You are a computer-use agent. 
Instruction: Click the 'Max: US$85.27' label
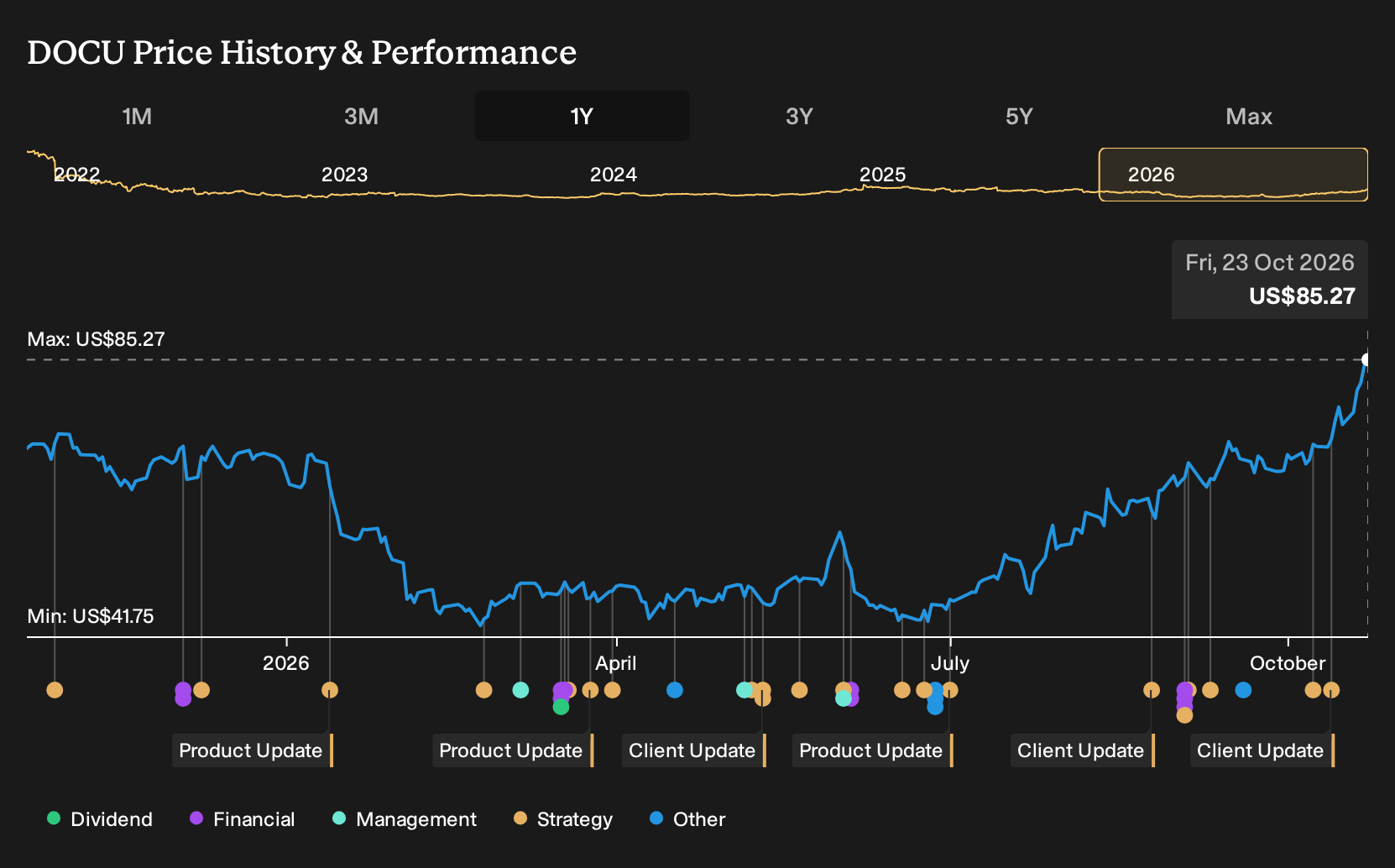click(x=96, y=339)
